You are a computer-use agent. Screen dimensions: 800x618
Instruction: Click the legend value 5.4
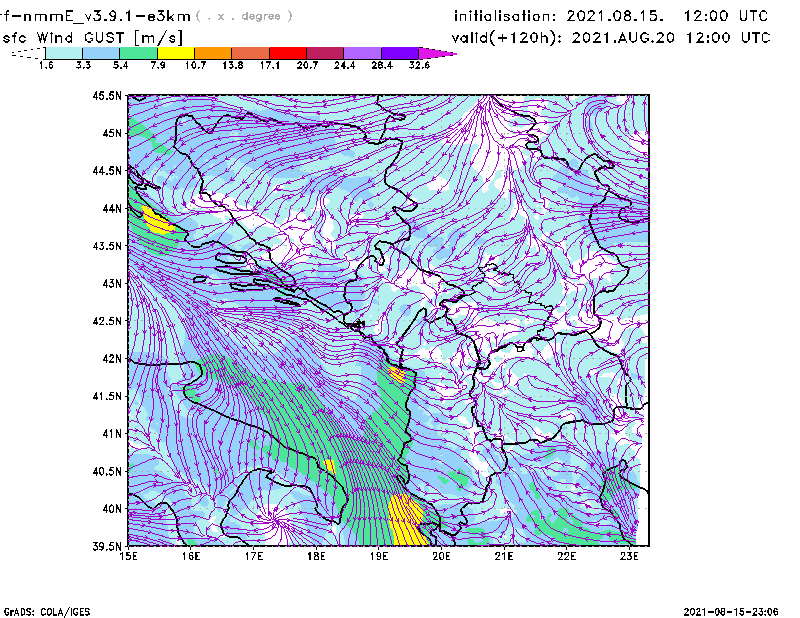(x=120, y=65)
